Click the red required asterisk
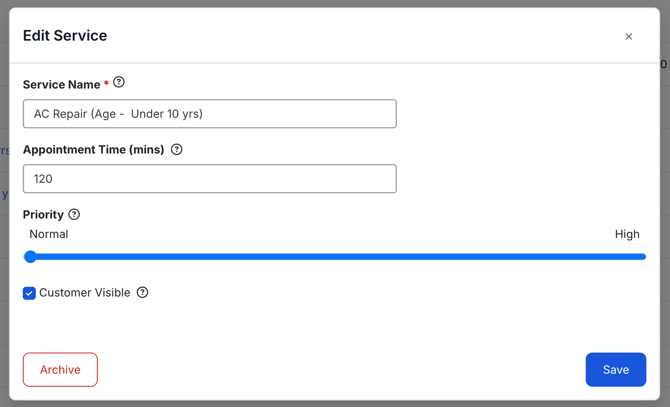The width and height of the screenshot is (670, 407). click(x=106, y=82)
